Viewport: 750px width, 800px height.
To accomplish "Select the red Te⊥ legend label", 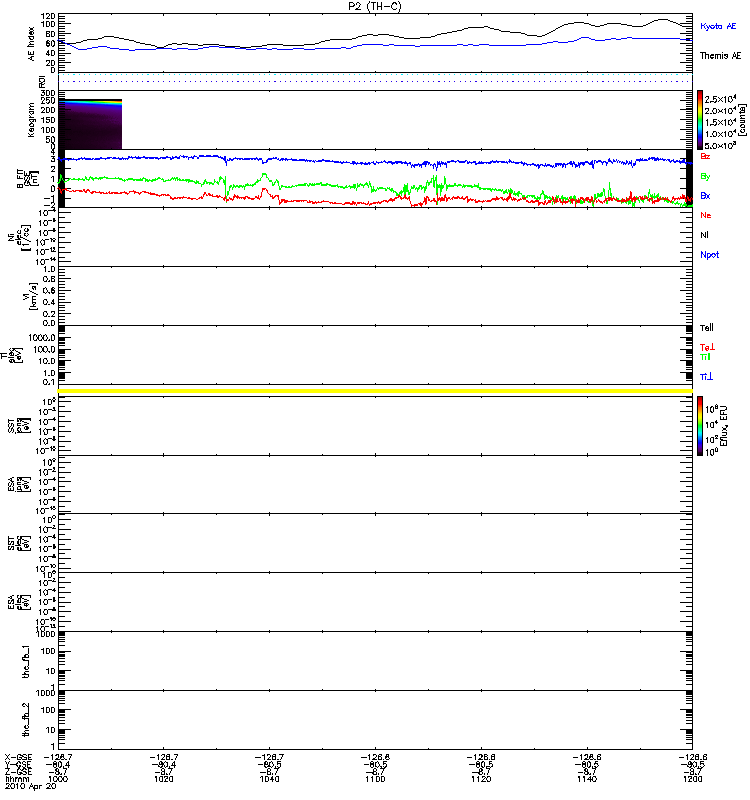I will (707, 347).
